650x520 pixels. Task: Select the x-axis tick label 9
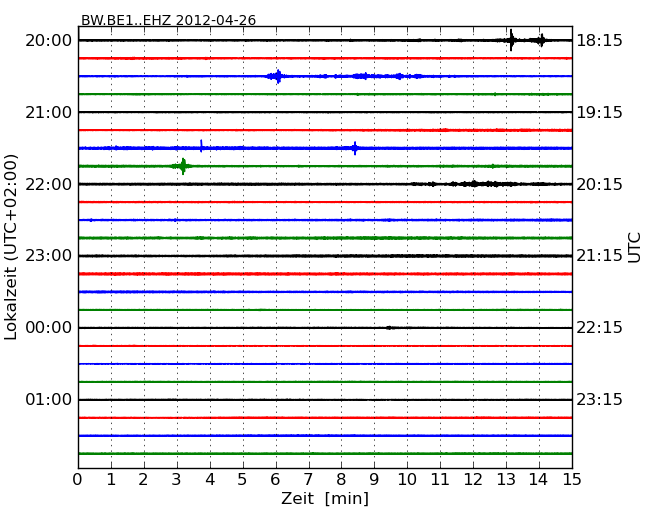tap(374, 479)
